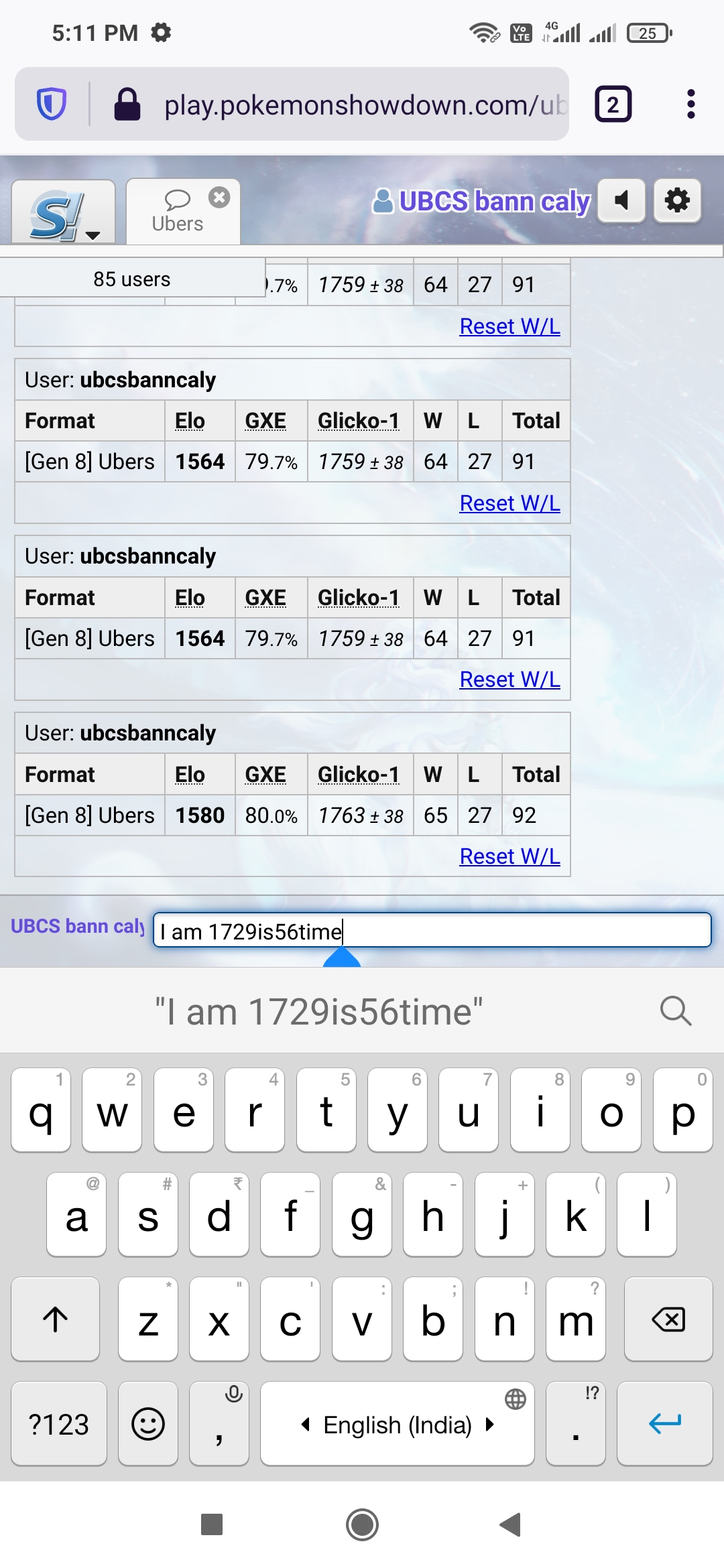Tap the cursor handle under chat input
724x1568 pixels.
(x=342, y=956)
